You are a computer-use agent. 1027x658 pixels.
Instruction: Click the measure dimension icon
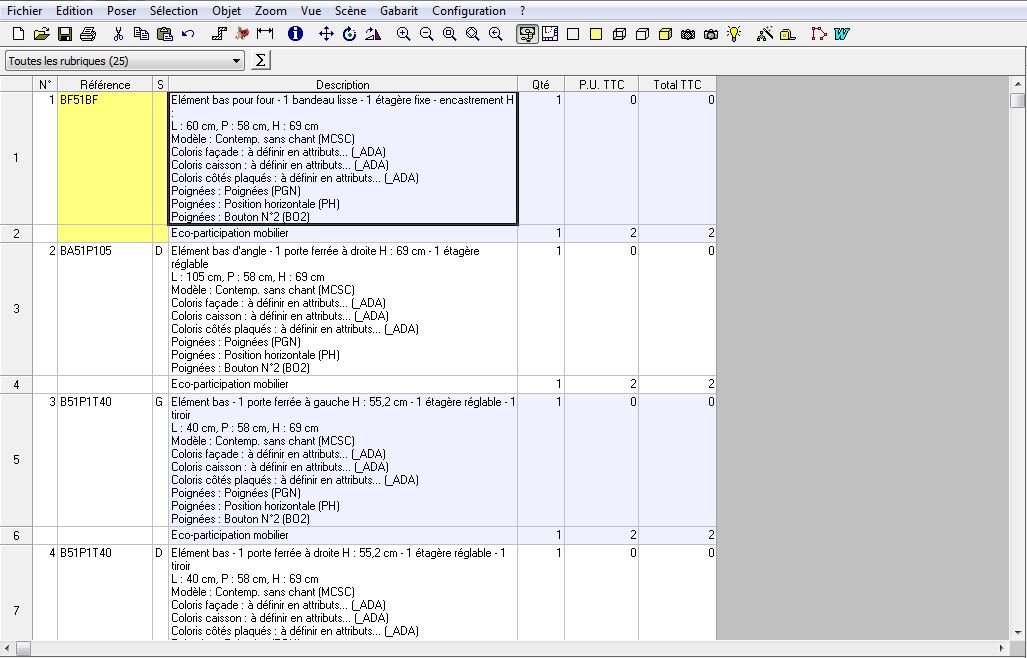pos(265,34)
